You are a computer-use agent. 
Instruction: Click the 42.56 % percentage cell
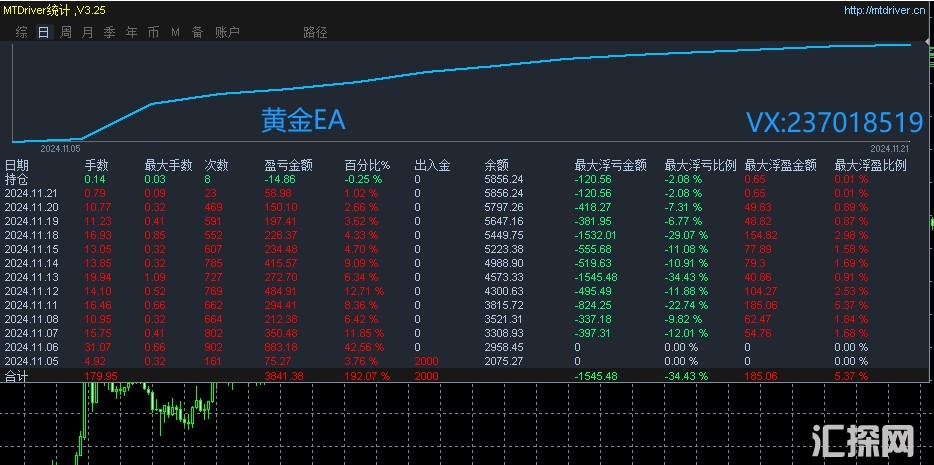tap(364, 347)
